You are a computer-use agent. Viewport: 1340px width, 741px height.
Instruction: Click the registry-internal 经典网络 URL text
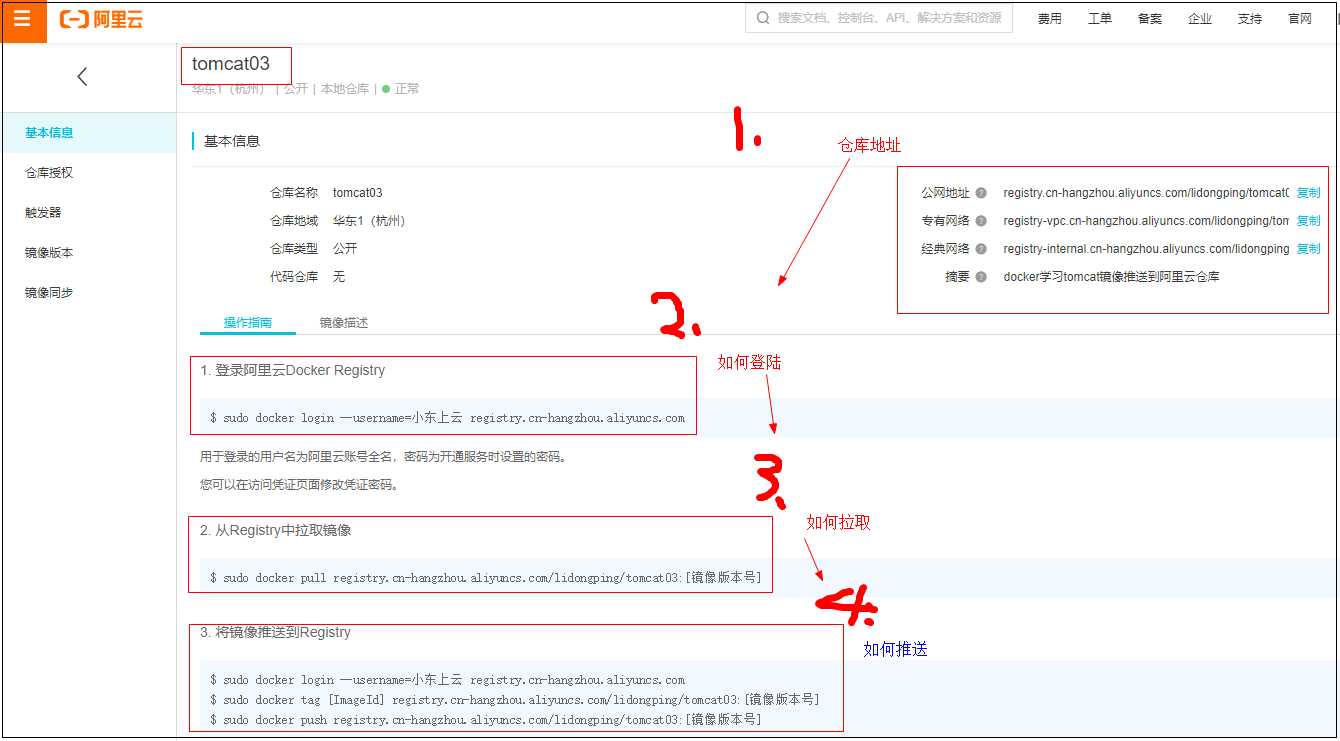pos(1146,249)
